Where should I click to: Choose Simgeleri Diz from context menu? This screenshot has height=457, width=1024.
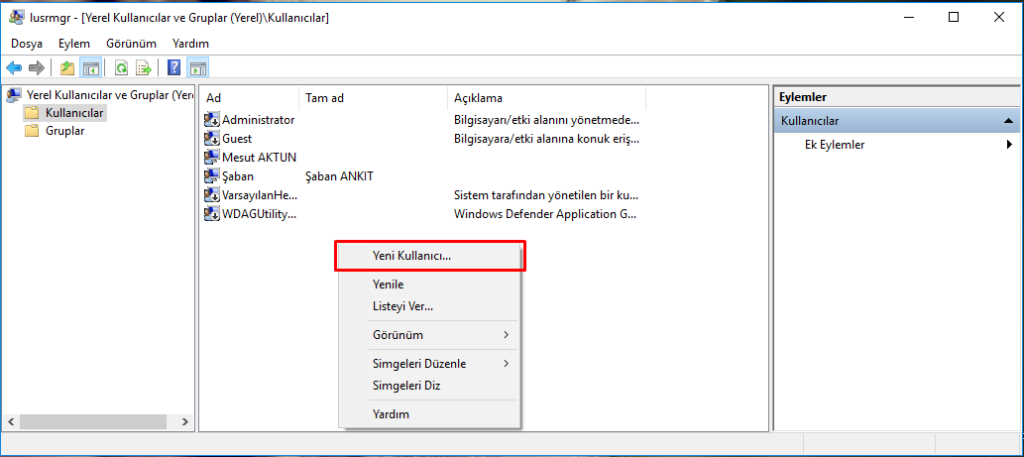click(x=430, y=385)
